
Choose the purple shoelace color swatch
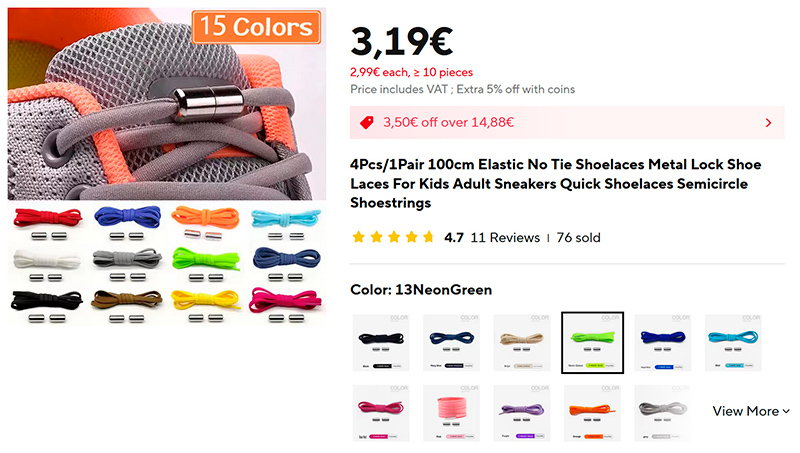522,413
